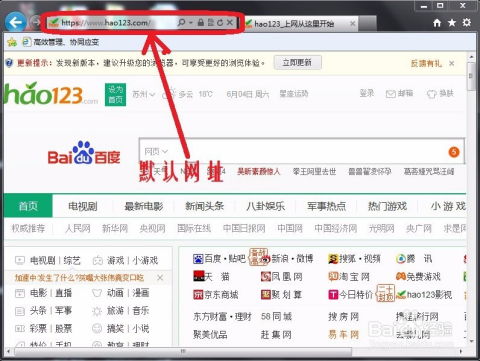Open the 易车网 site link

pos(343,334)
